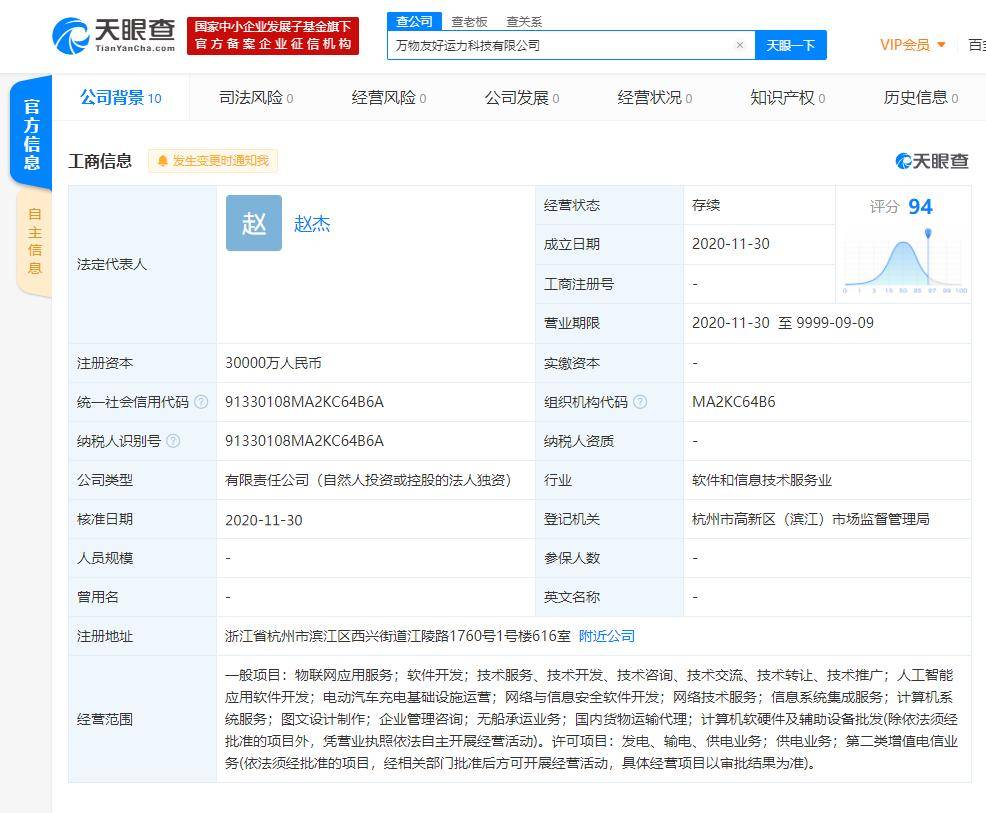
Task: Open the VIP会员 dropdown menu
Action: tap(912, 45)
